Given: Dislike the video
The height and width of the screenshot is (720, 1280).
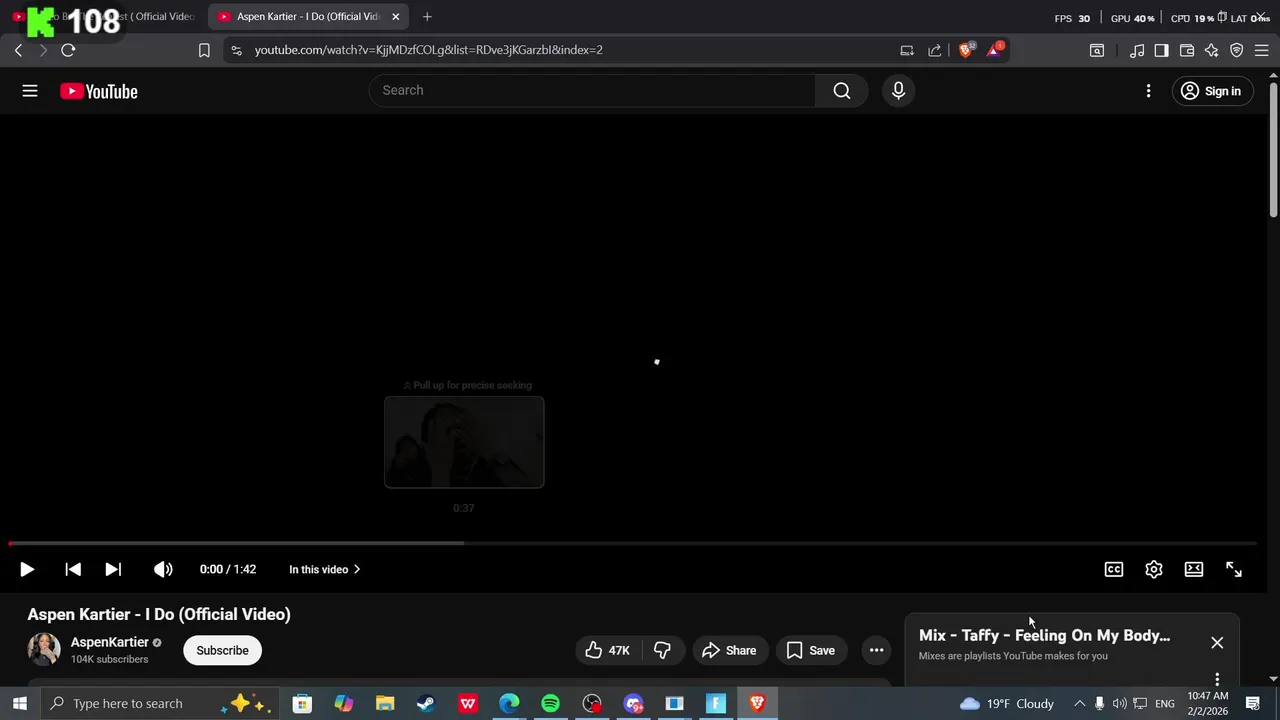Looking at the screenshot, I should (662, 650).
